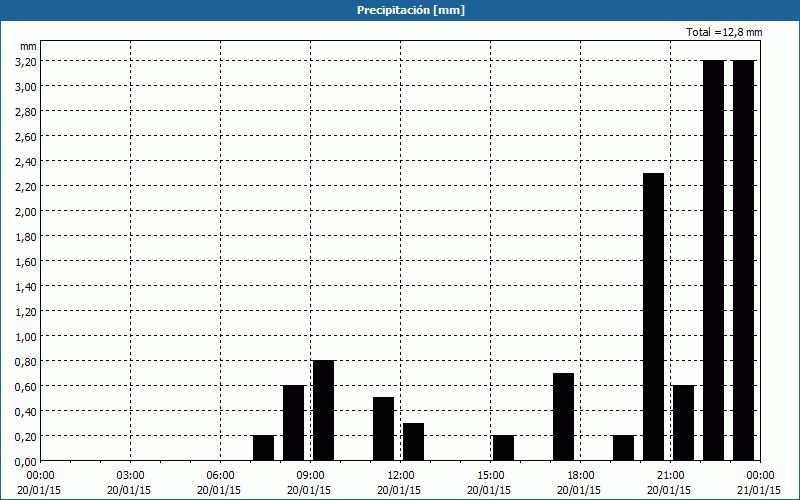This screenshot has height=500, width=800.
Task: Select the 0,20 mm bar right after 15:00
Action: (504, 448)
